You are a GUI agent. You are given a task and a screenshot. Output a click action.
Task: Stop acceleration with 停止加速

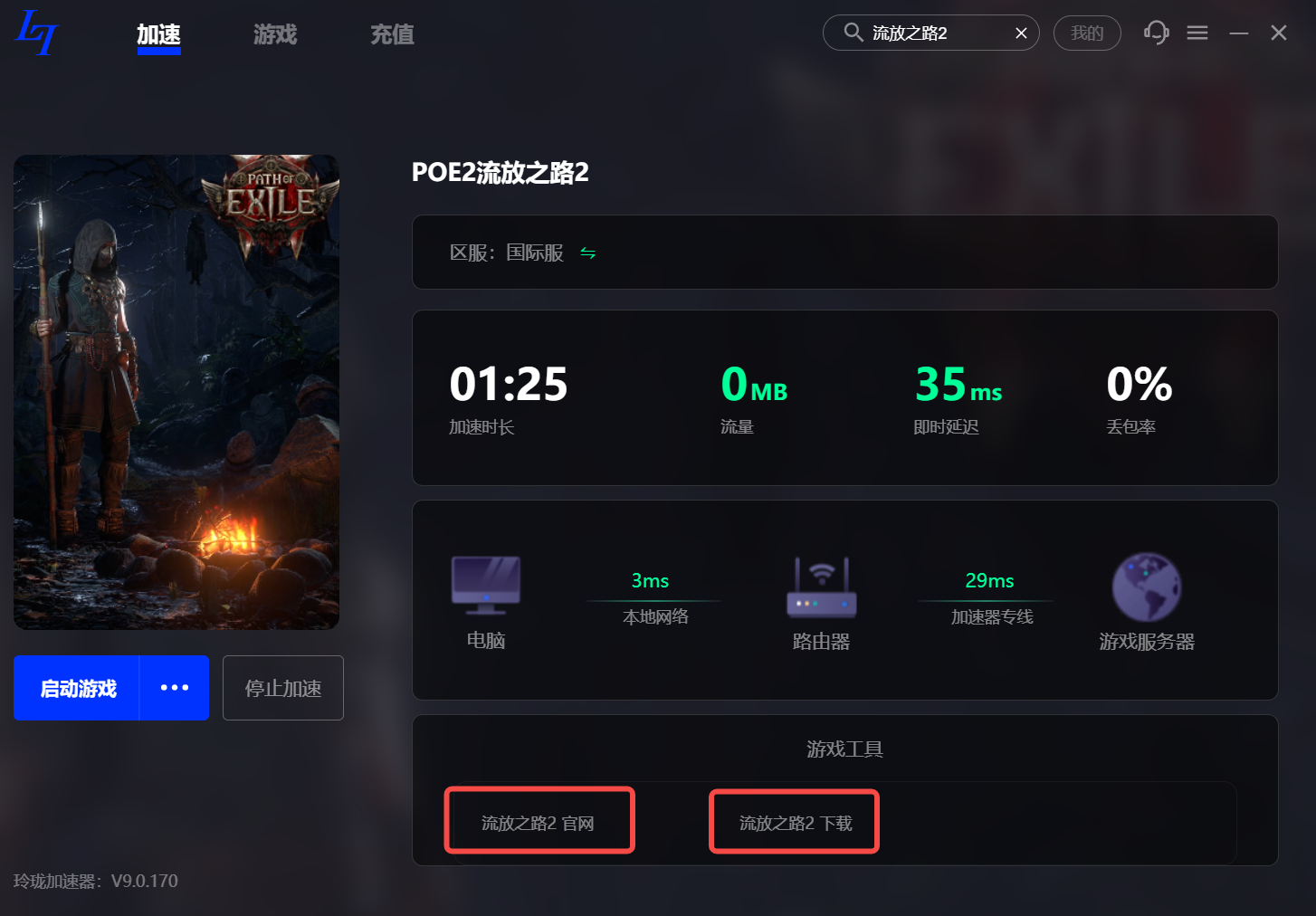[x=283, y=688]
